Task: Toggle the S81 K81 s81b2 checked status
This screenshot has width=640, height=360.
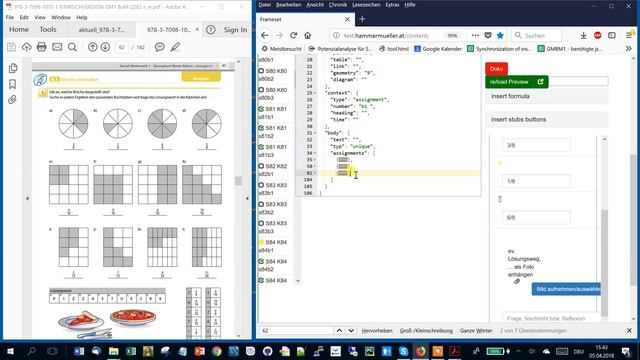Action: 261,128
